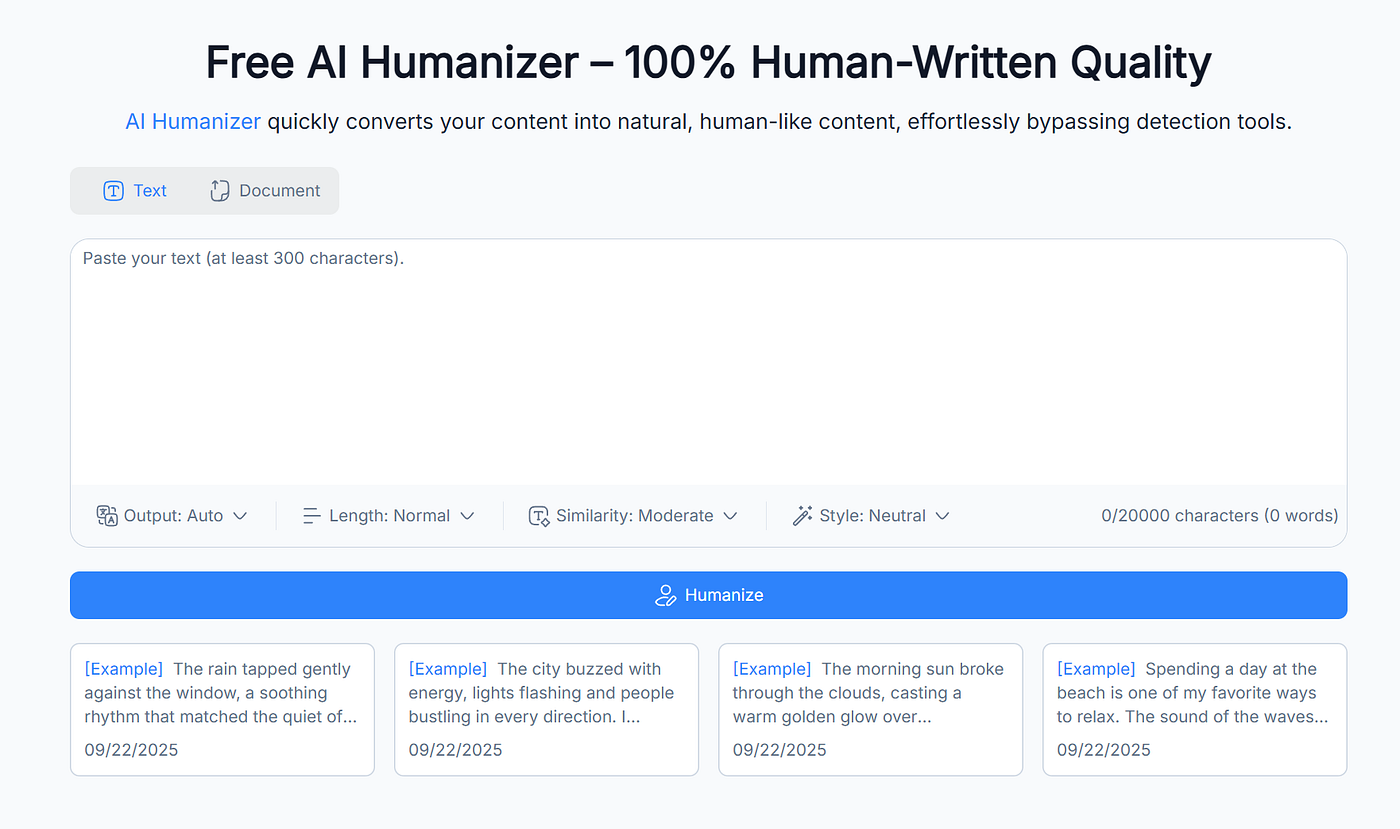The height and width of the screenshot is (829, 1400).
Task: Click the blue Humanize button
Action: point(708,595)
